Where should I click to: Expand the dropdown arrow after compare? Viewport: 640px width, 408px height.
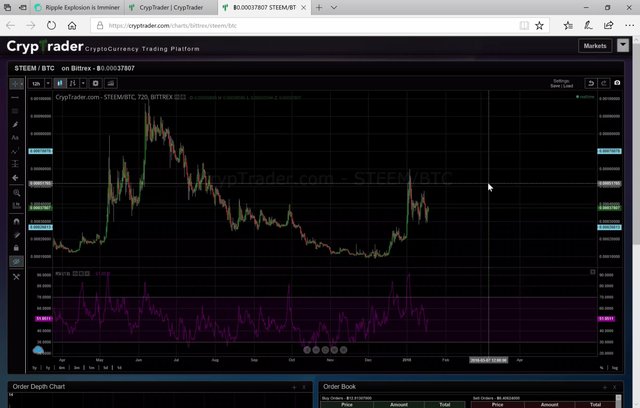83,84
